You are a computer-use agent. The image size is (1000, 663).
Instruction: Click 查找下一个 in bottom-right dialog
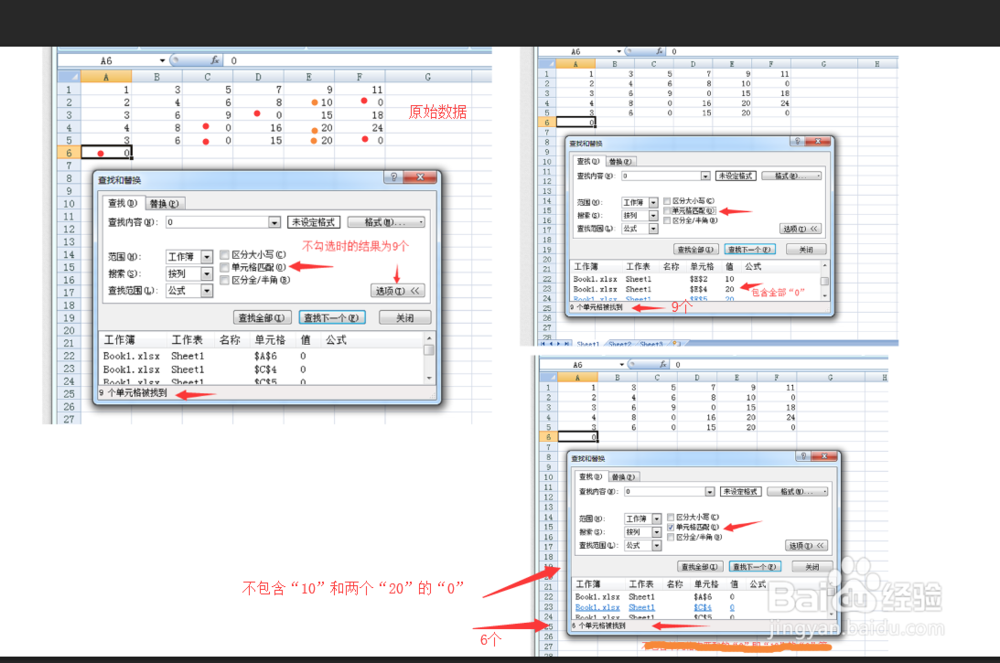coord(754,567)
